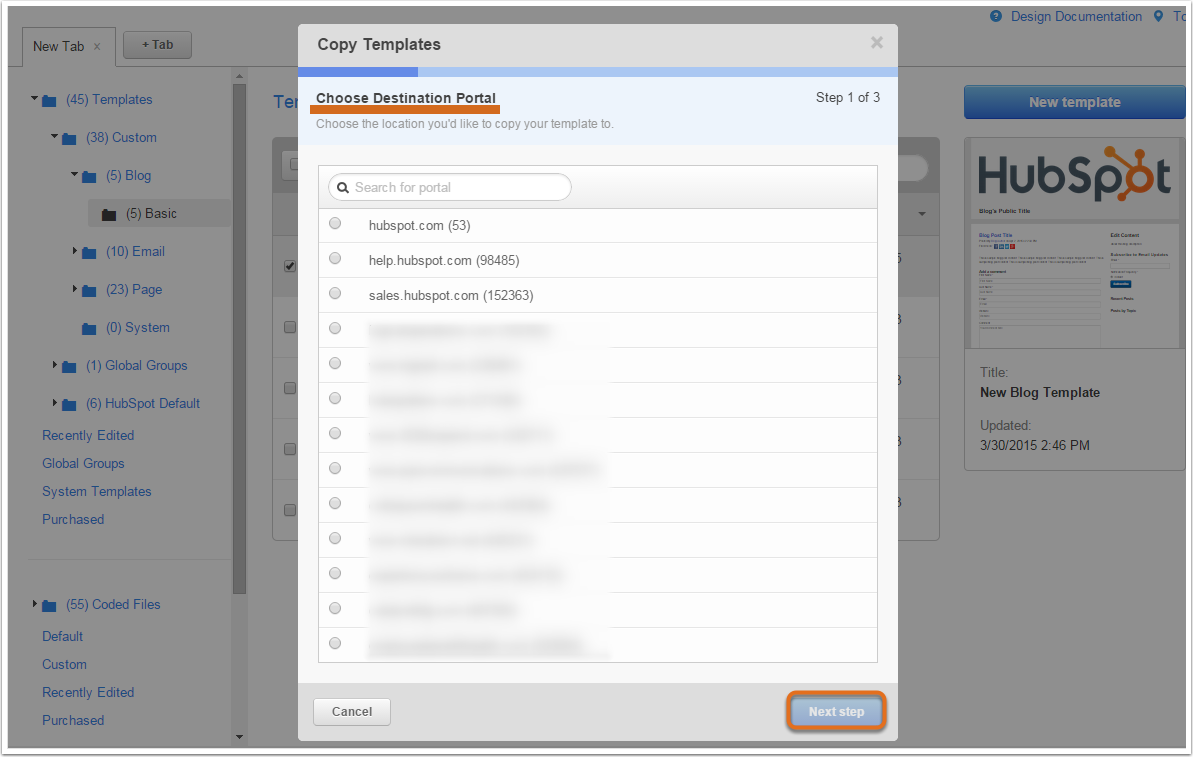Click the sidebar scroll up arrow
This screenshot has height=757, width=1193.
tap(240, 76)
